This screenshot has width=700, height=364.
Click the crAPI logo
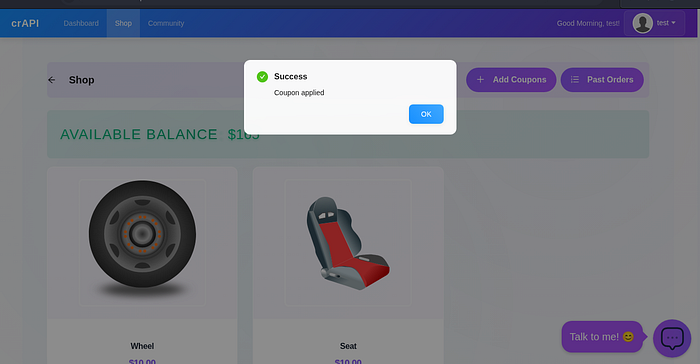pos(25,23)
